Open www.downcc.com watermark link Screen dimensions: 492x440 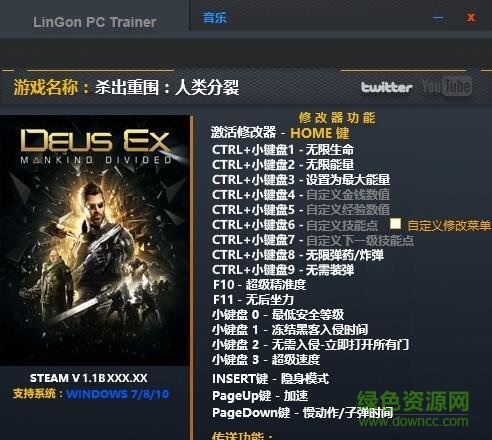[x=414, y=421]
